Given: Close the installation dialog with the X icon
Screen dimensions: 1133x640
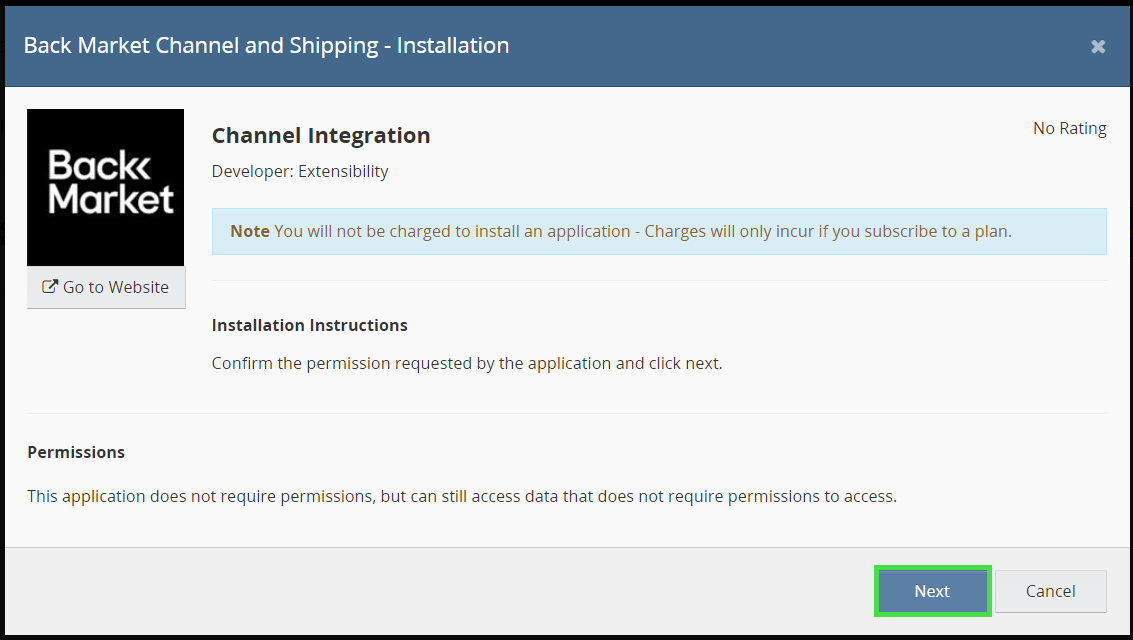Looking at the screenshot, I should click(x=1098, y=46).
